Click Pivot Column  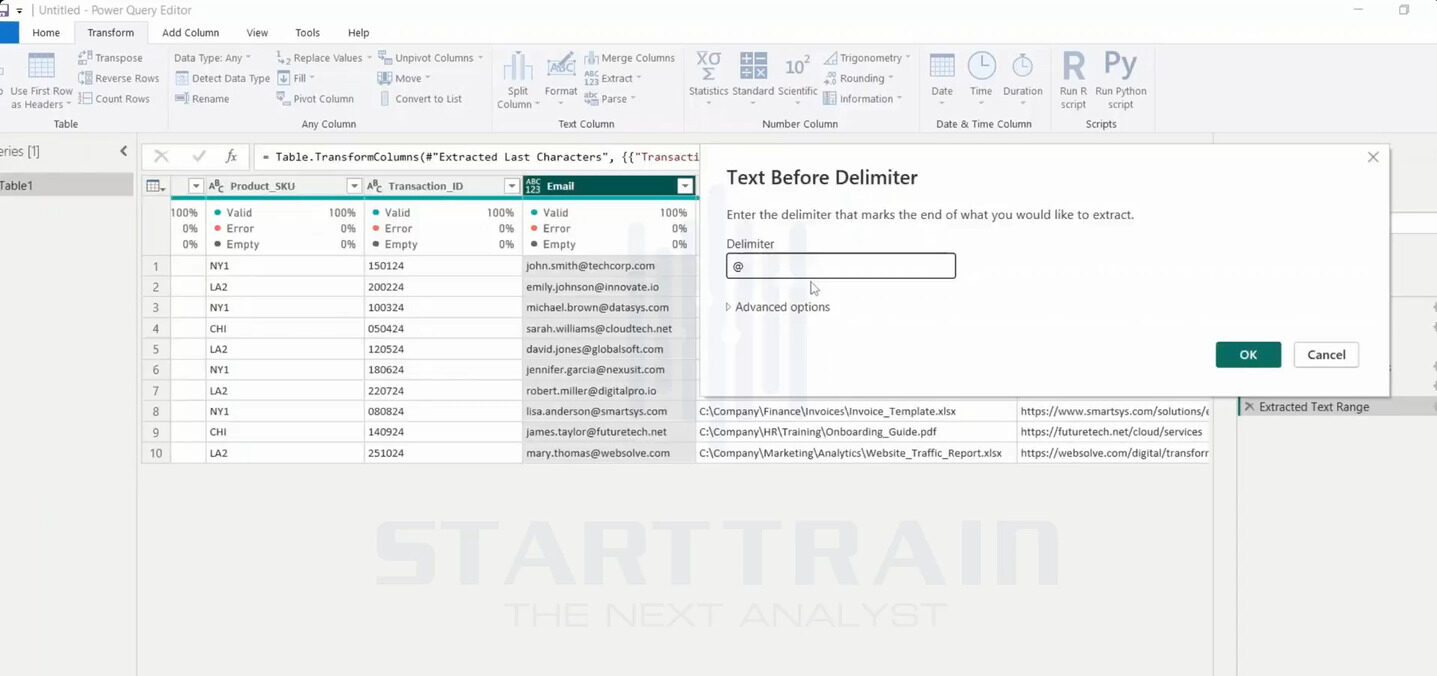314,99
